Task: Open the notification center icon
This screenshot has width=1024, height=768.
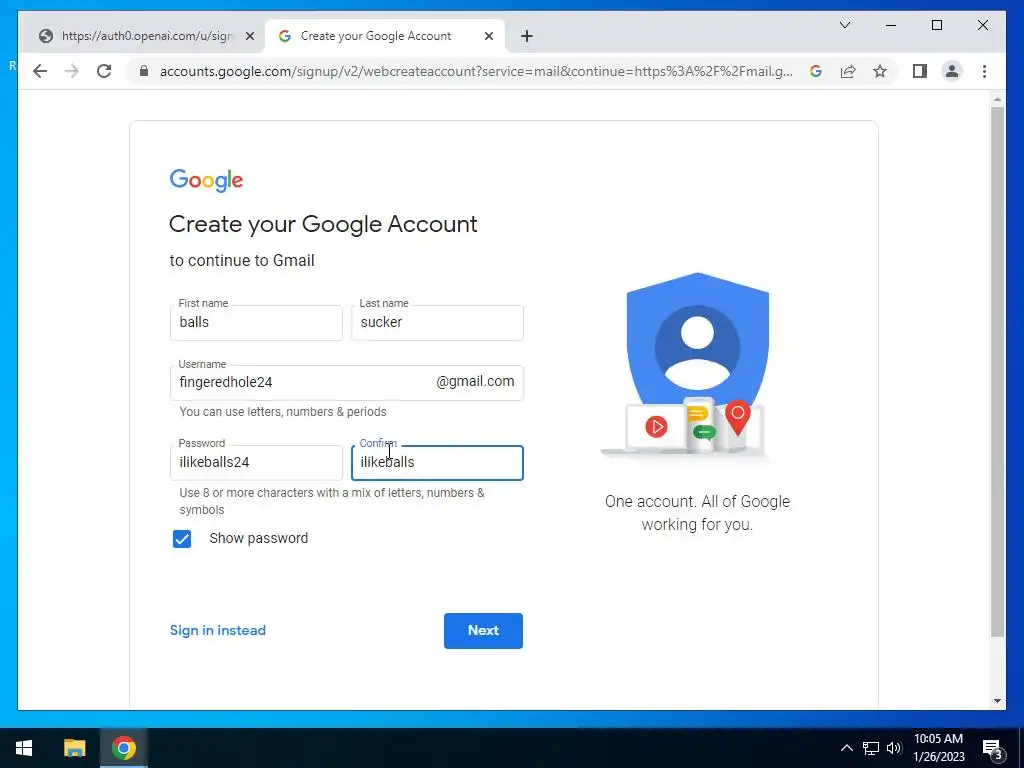Action: [x=992, y=748]
